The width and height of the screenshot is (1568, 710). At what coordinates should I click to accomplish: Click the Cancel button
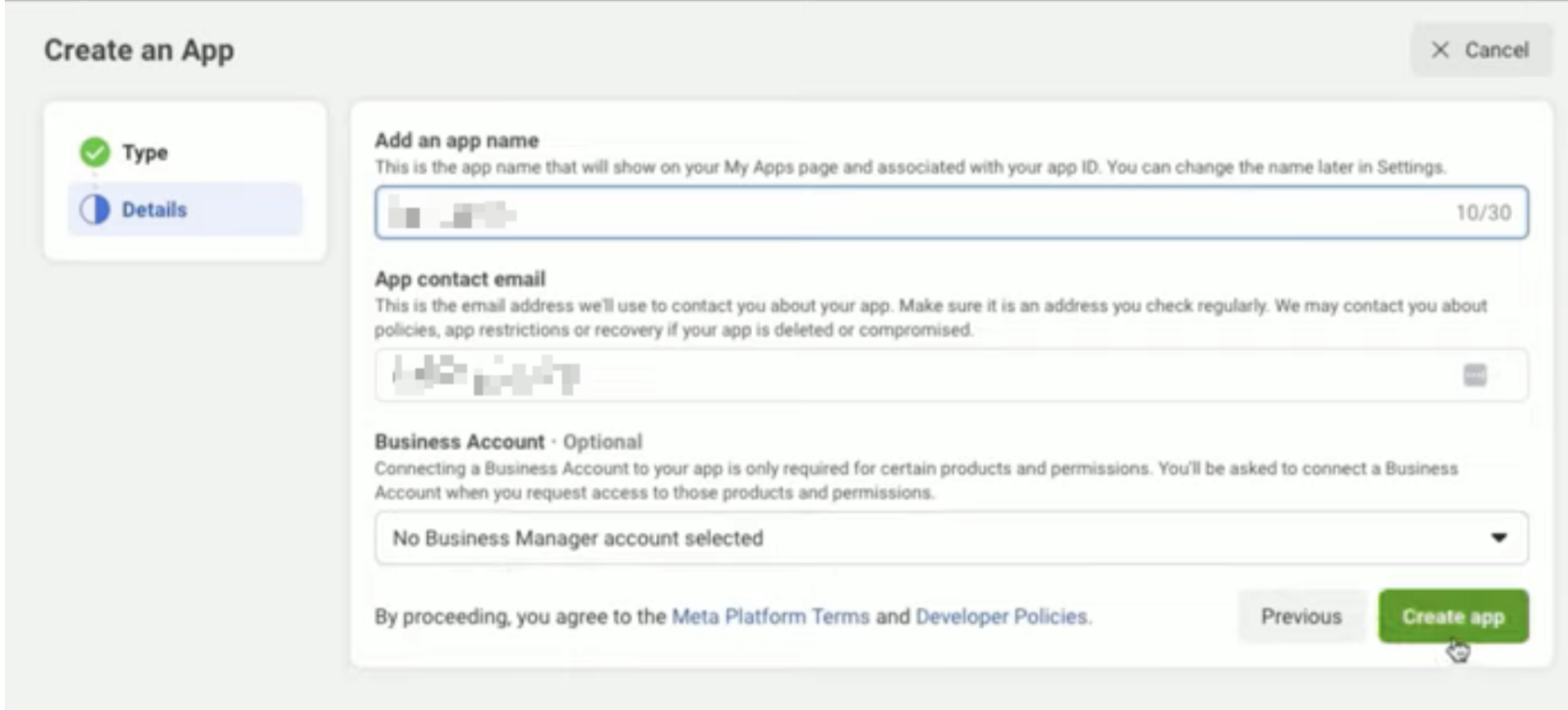pyautogui.click(x=1481, y=50)
